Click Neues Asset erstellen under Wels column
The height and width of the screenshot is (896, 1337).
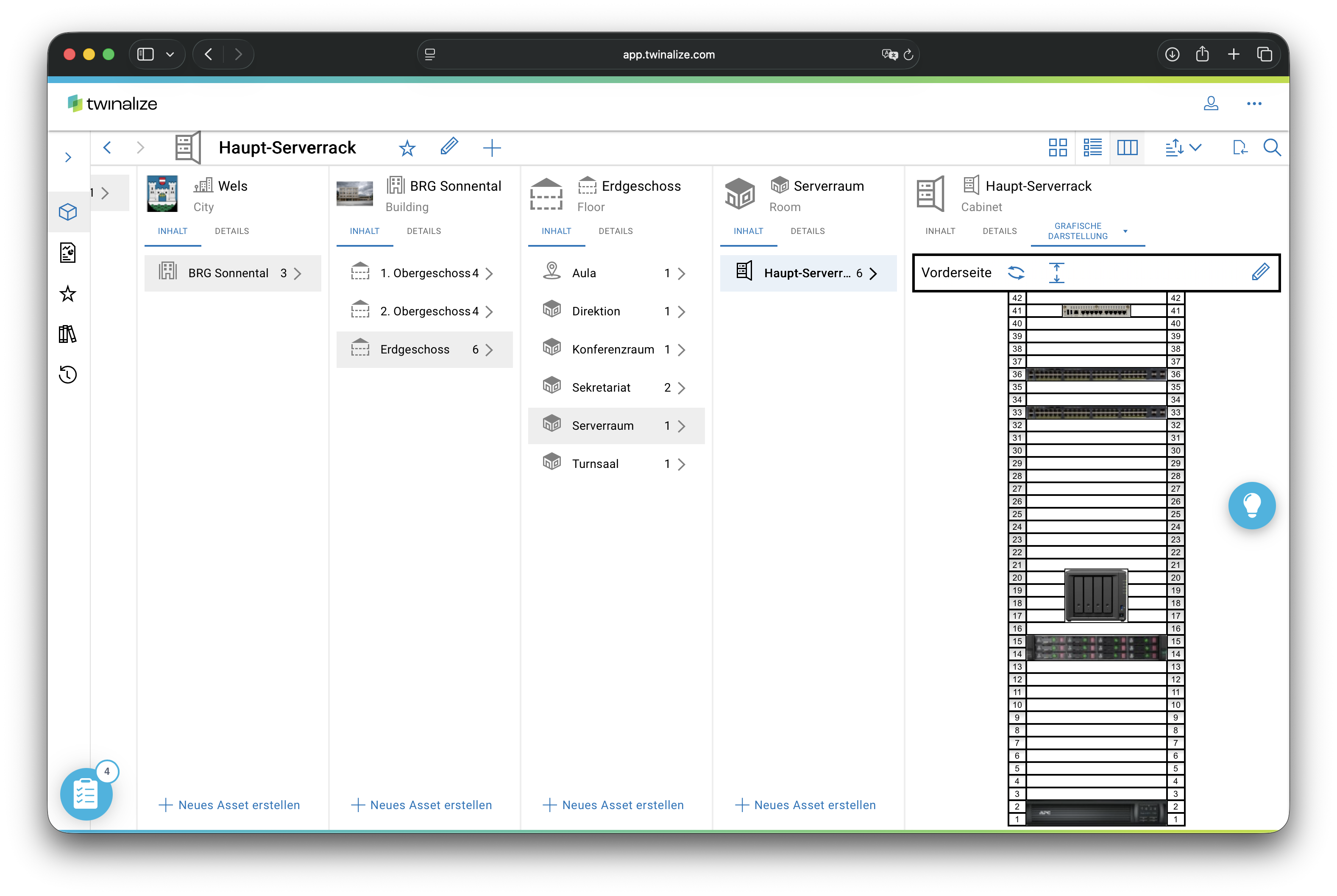[229, 804]
